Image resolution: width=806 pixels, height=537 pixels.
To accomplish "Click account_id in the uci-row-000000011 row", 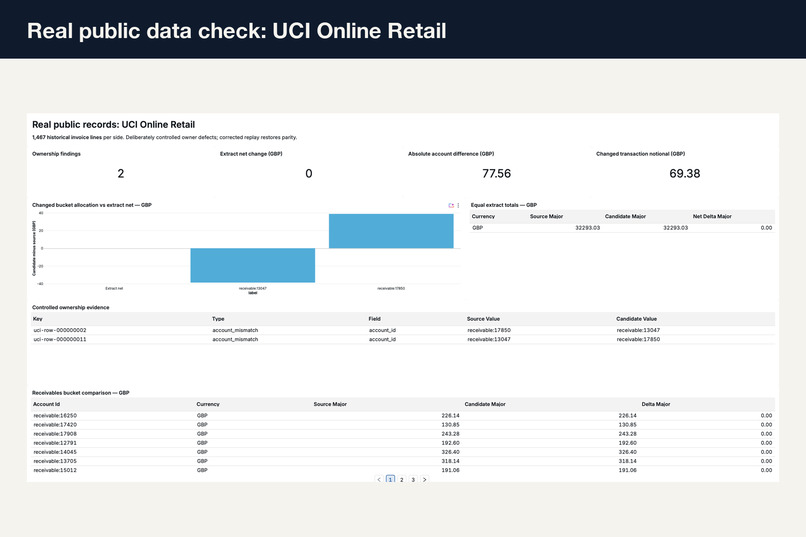I will 382,340.
